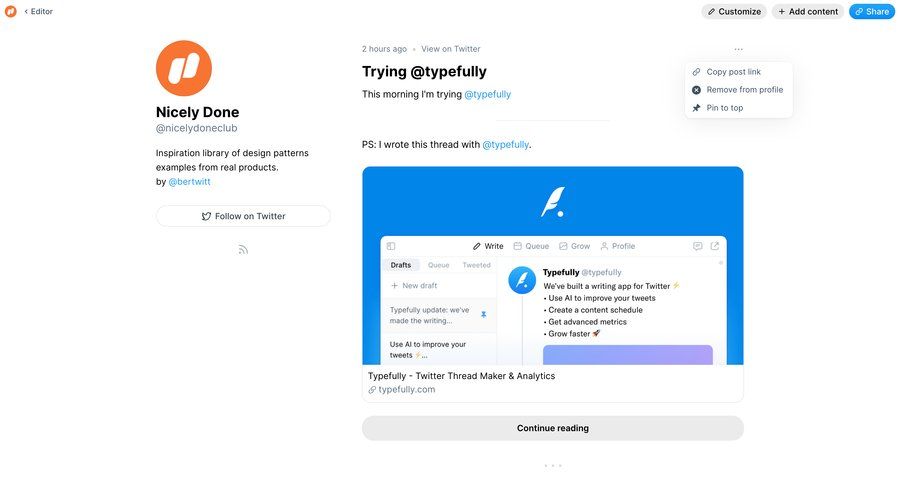Image resolution: width=900 pixels, height=484 pixels.
Task: Click the typefully.com URL below card
Action: 406,390
